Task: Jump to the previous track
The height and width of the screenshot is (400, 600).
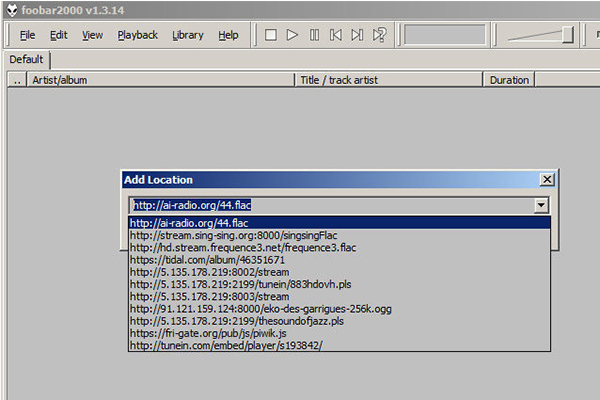Action: tap(336, 35)
